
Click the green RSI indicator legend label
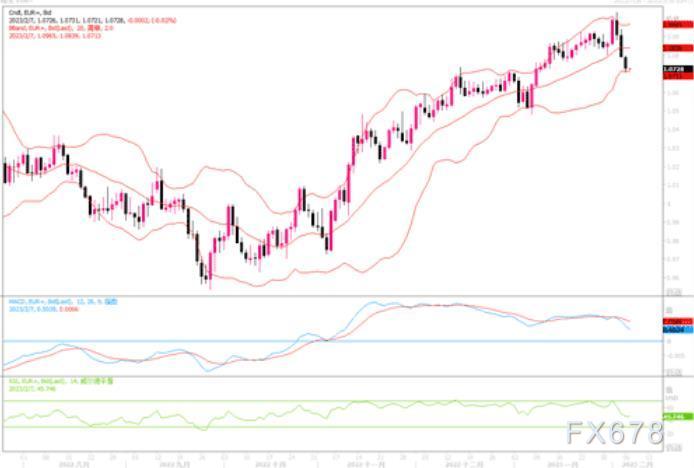click(x=61, y=381)
